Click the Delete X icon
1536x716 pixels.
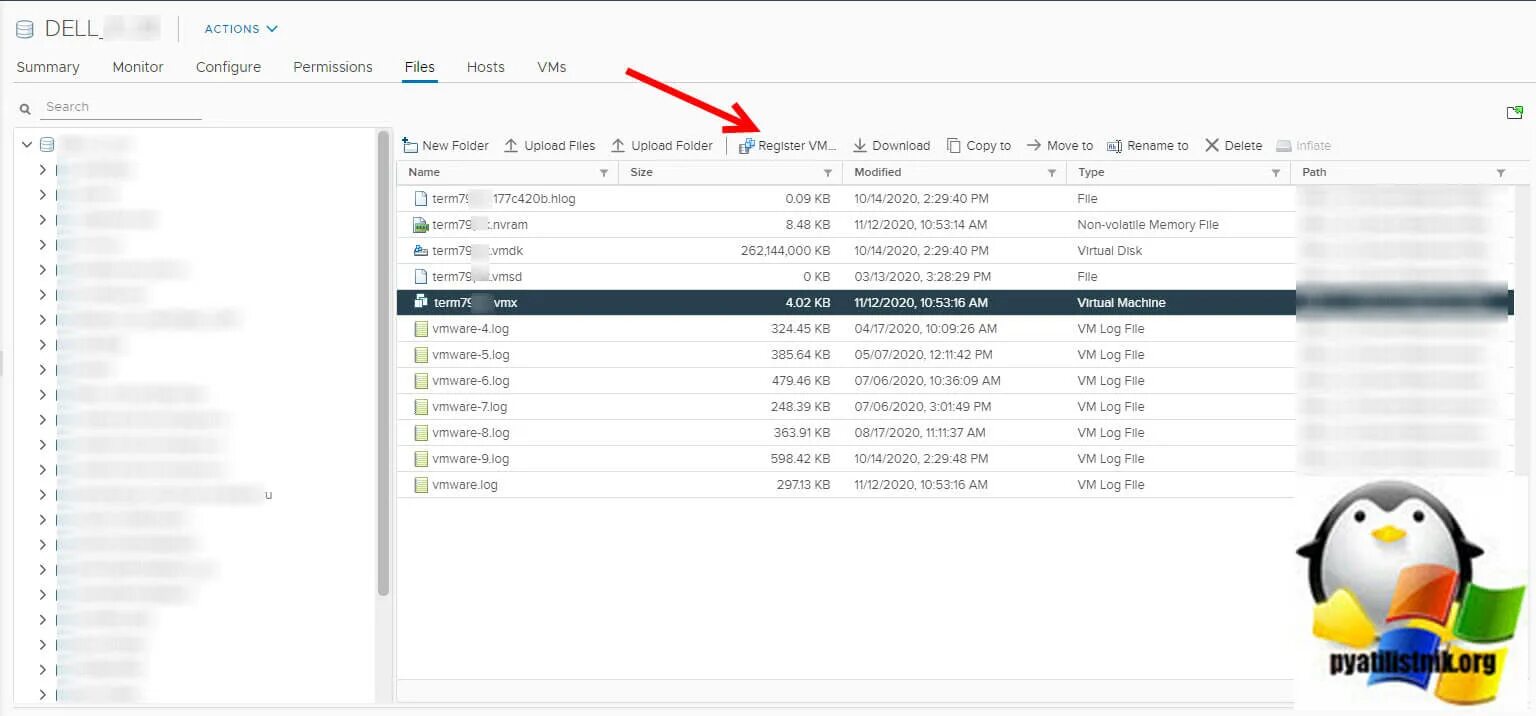1212,145
